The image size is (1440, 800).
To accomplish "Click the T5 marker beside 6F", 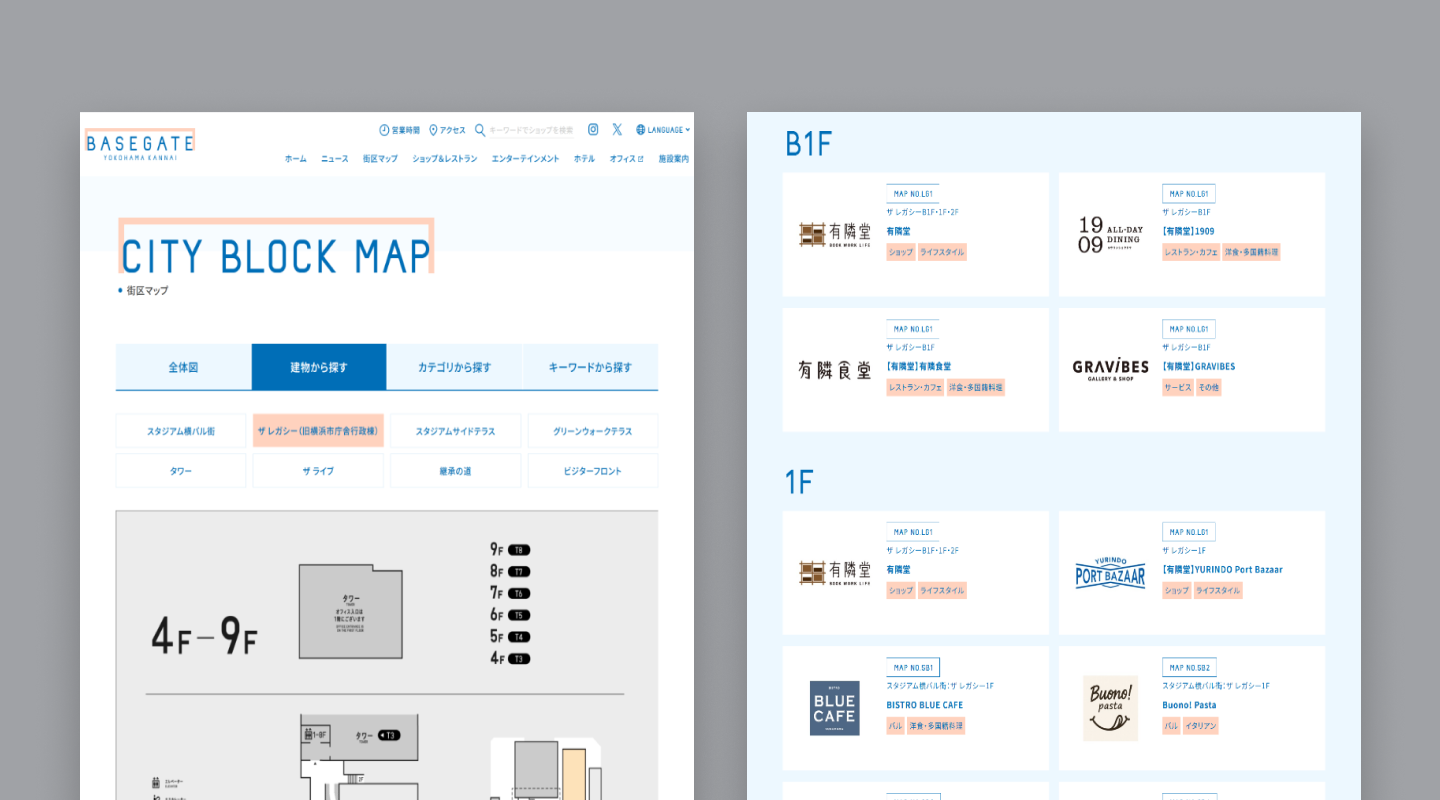I will (519, 615).
